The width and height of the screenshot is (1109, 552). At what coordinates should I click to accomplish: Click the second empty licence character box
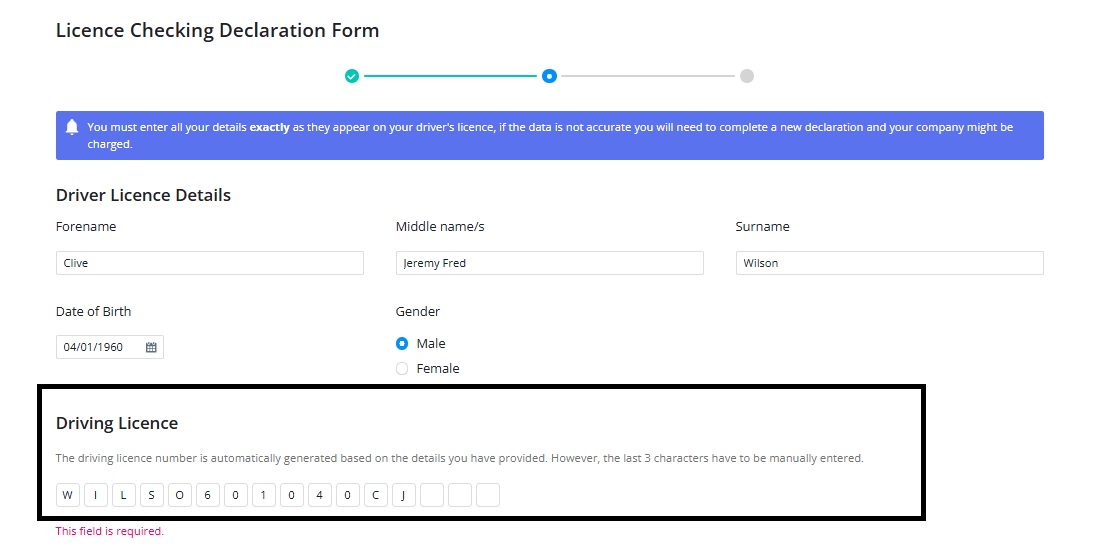(x=460, y=495)
